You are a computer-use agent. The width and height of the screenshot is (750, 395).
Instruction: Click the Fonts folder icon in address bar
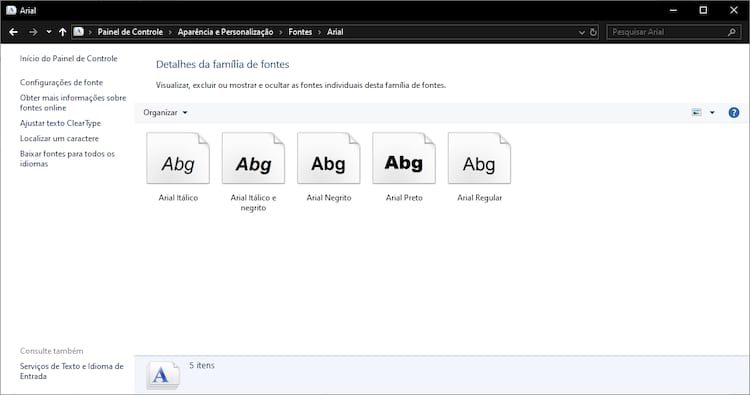coord(78,32)
